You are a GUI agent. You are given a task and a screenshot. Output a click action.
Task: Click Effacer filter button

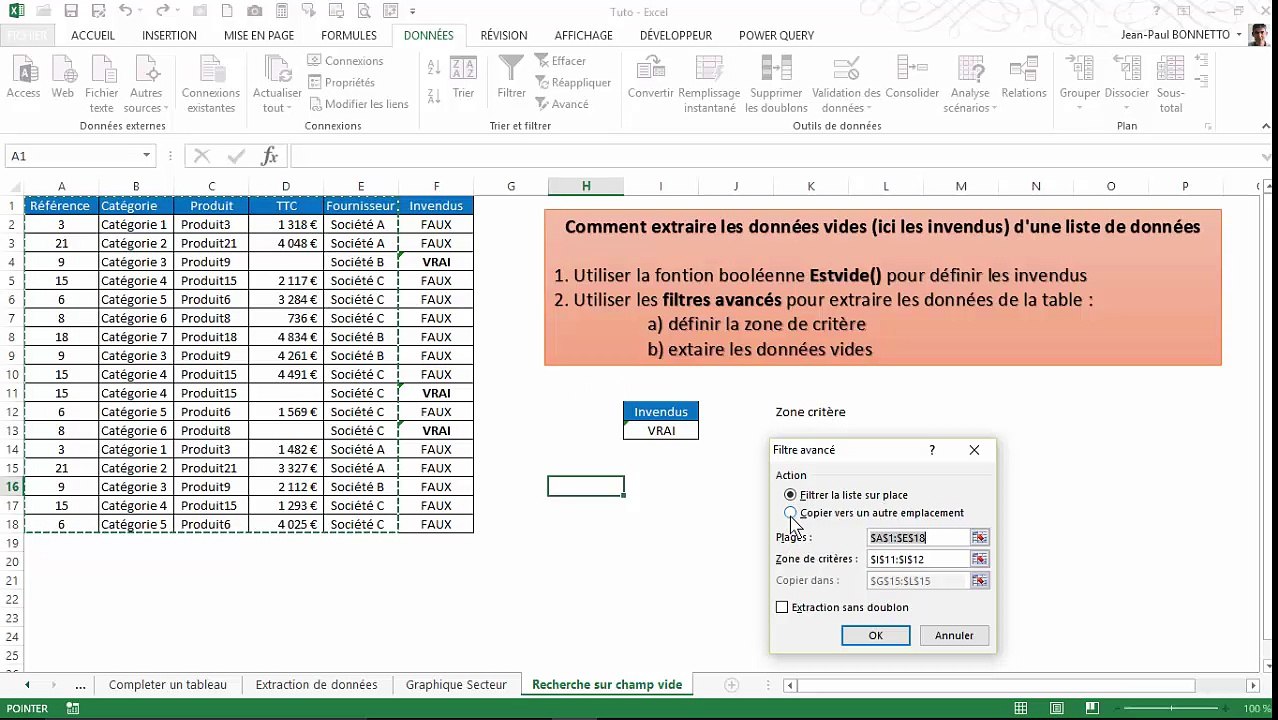pyautogui.click(x=560, y=61)
